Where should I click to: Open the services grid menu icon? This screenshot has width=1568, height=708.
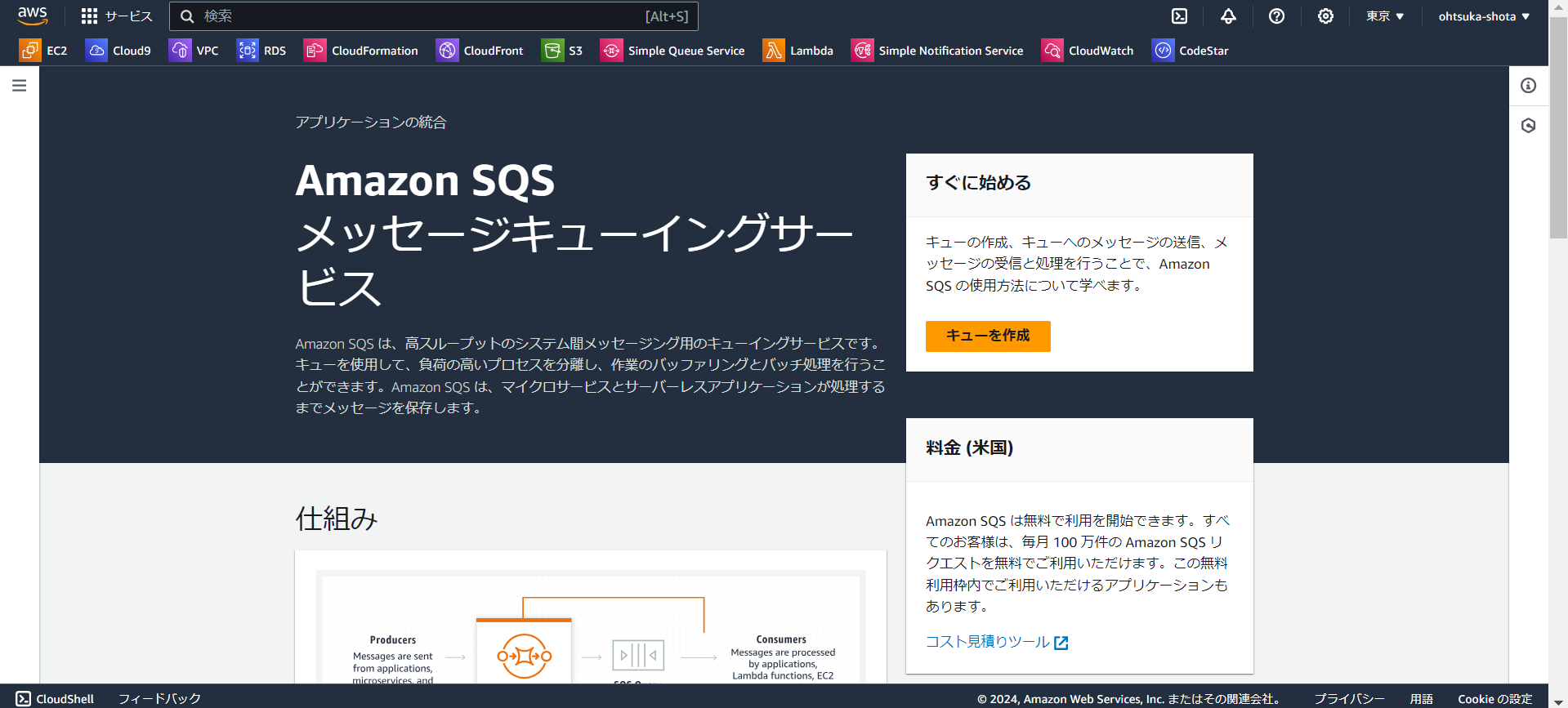[x=89, y=16]
